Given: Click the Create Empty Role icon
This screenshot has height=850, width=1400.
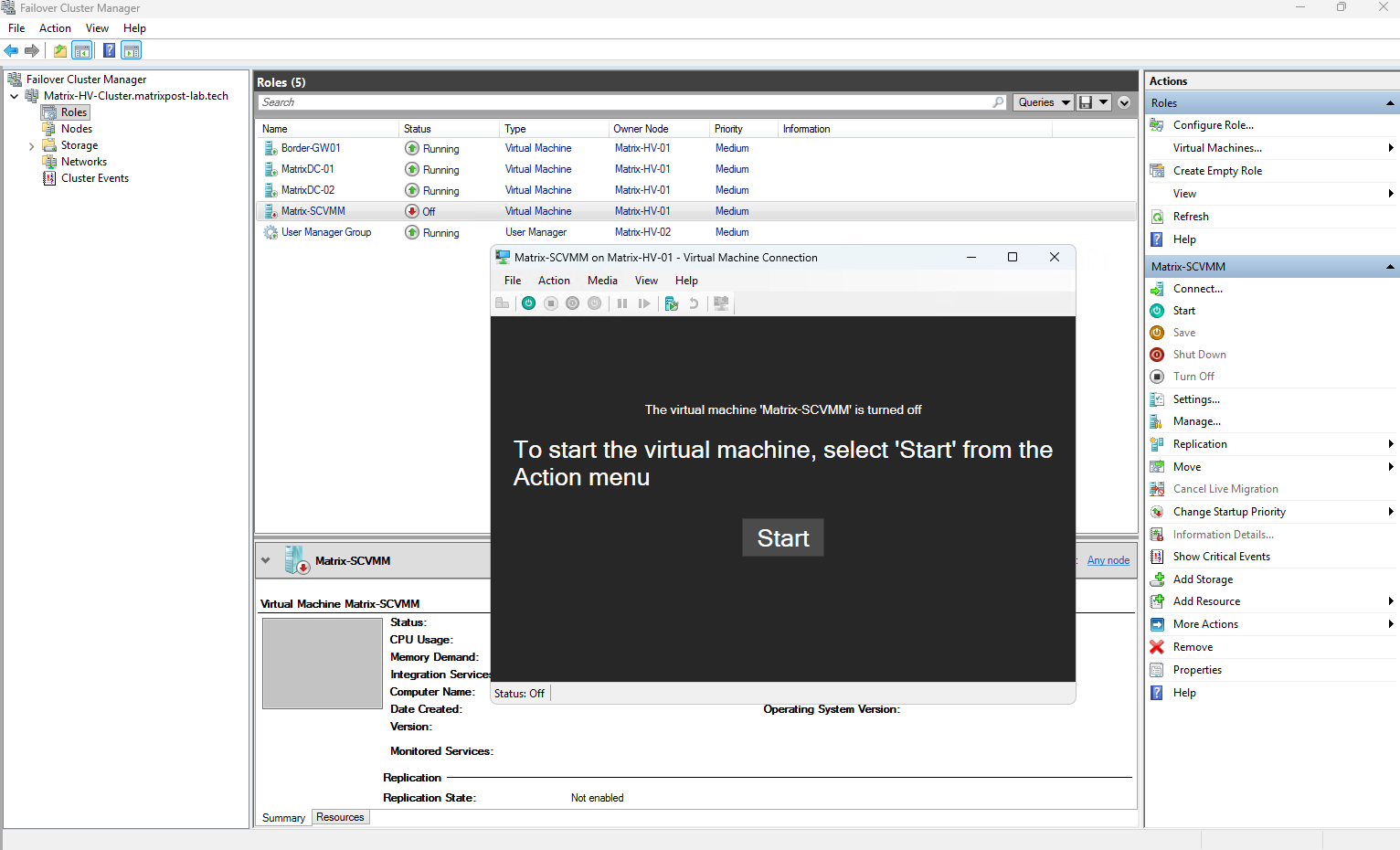Looking at the screenshot, I should tap(1157, 171).
